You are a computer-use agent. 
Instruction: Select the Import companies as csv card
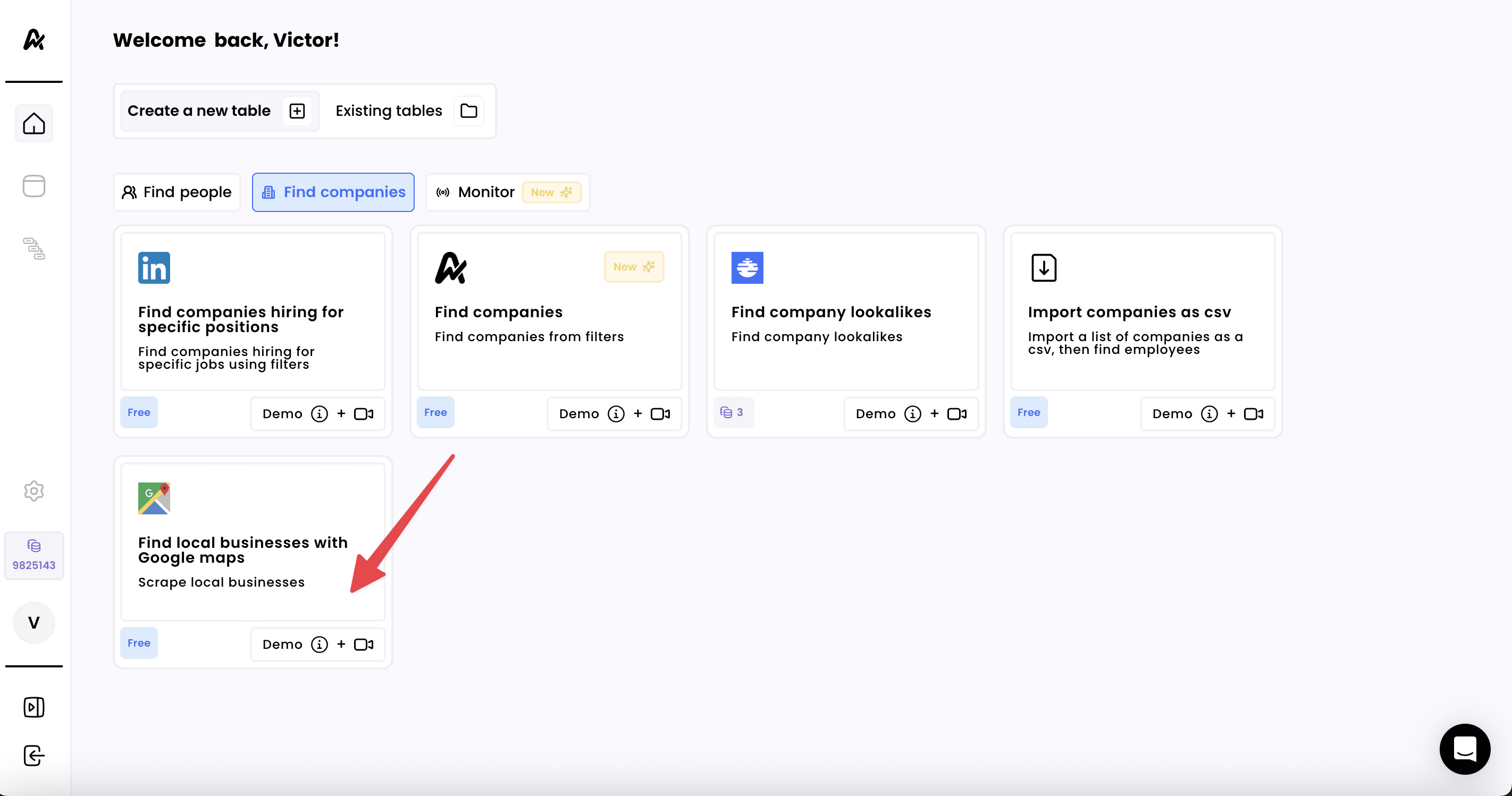point(1141,311)
